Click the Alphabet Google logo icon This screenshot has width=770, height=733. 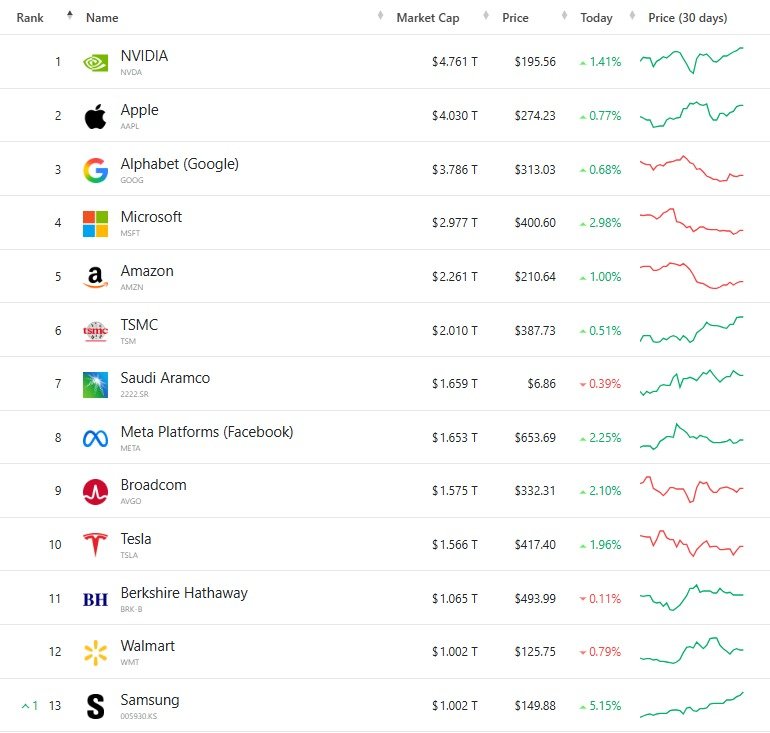click(95, 170)
